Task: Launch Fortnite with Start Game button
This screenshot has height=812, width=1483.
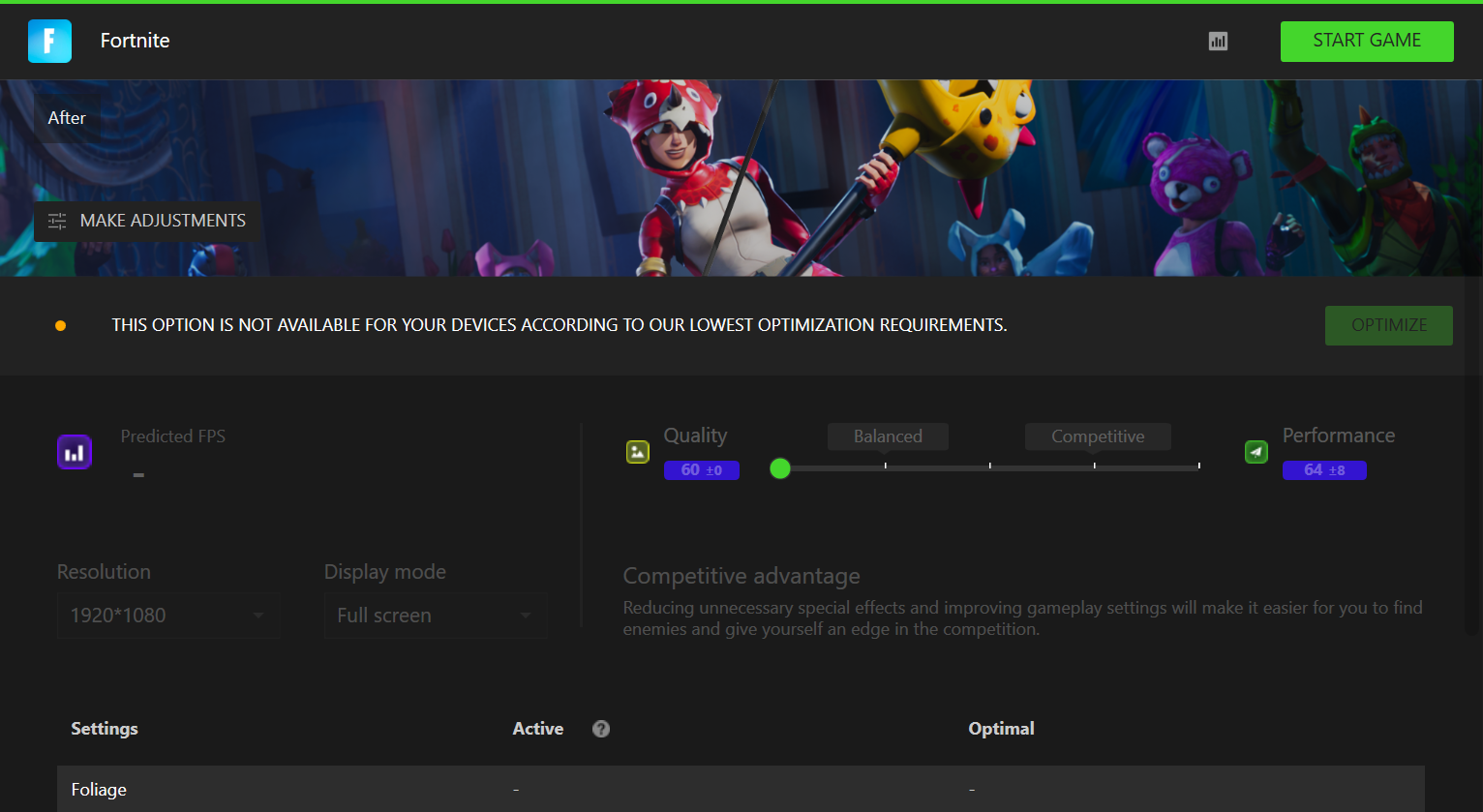Action: [1367, 41]
